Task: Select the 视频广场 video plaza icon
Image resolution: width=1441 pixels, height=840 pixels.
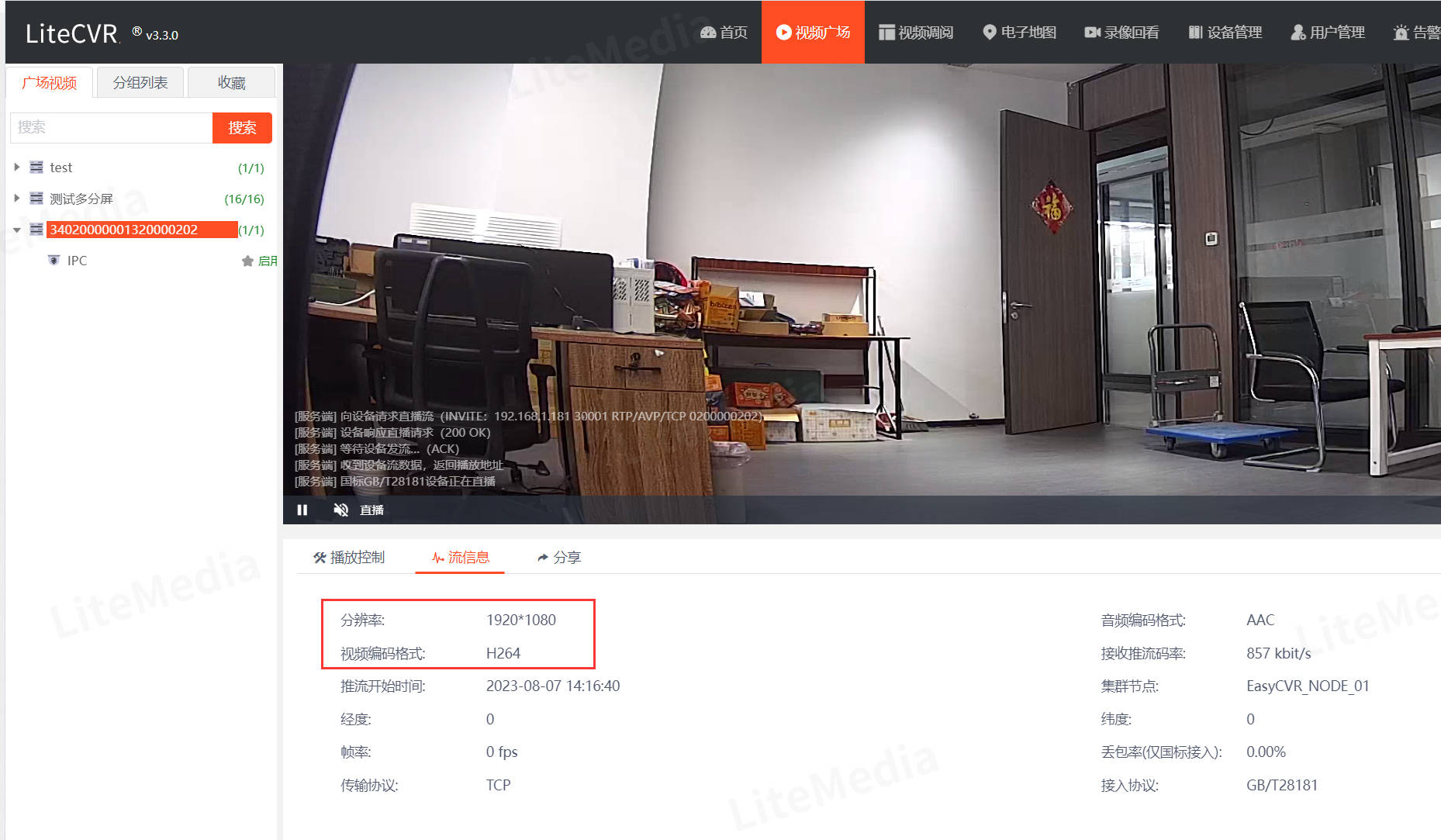Action: pos(812,32)
